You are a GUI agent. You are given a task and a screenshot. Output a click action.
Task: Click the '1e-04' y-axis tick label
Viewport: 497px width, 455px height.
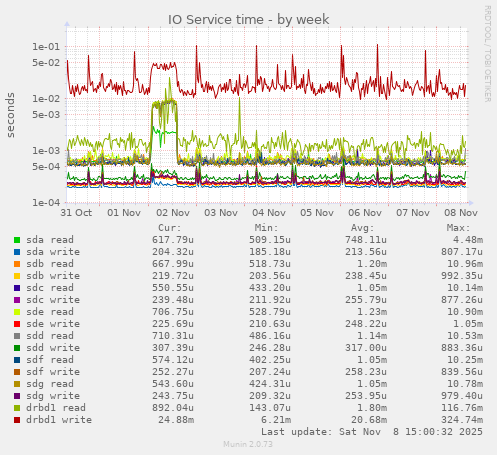pyautogui.click(x=46, y=203)
